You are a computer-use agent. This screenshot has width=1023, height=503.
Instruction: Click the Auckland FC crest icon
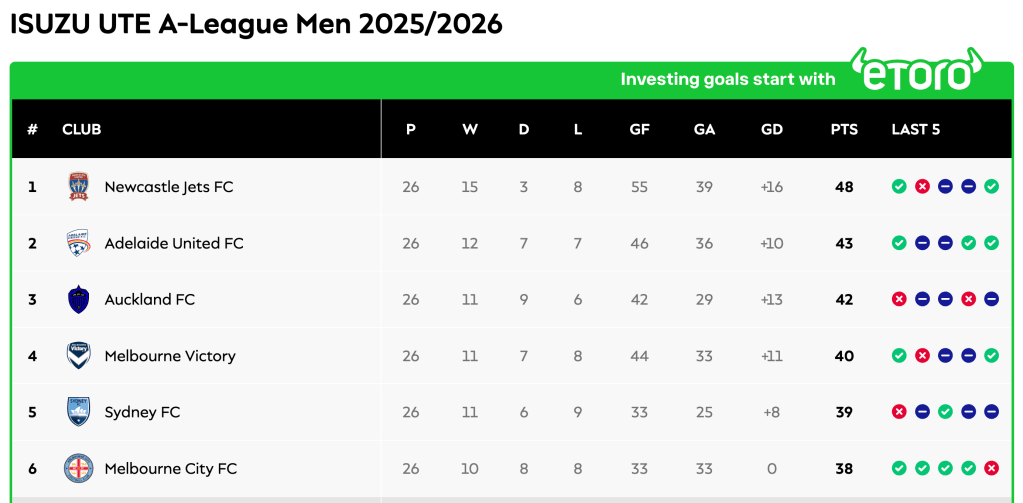(79, 299)
